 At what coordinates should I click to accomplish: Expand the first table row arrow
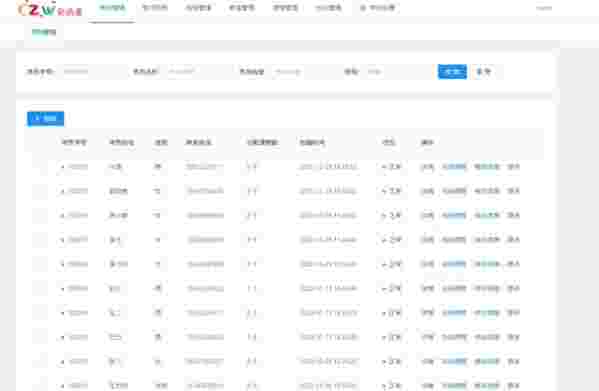(62, 167)
